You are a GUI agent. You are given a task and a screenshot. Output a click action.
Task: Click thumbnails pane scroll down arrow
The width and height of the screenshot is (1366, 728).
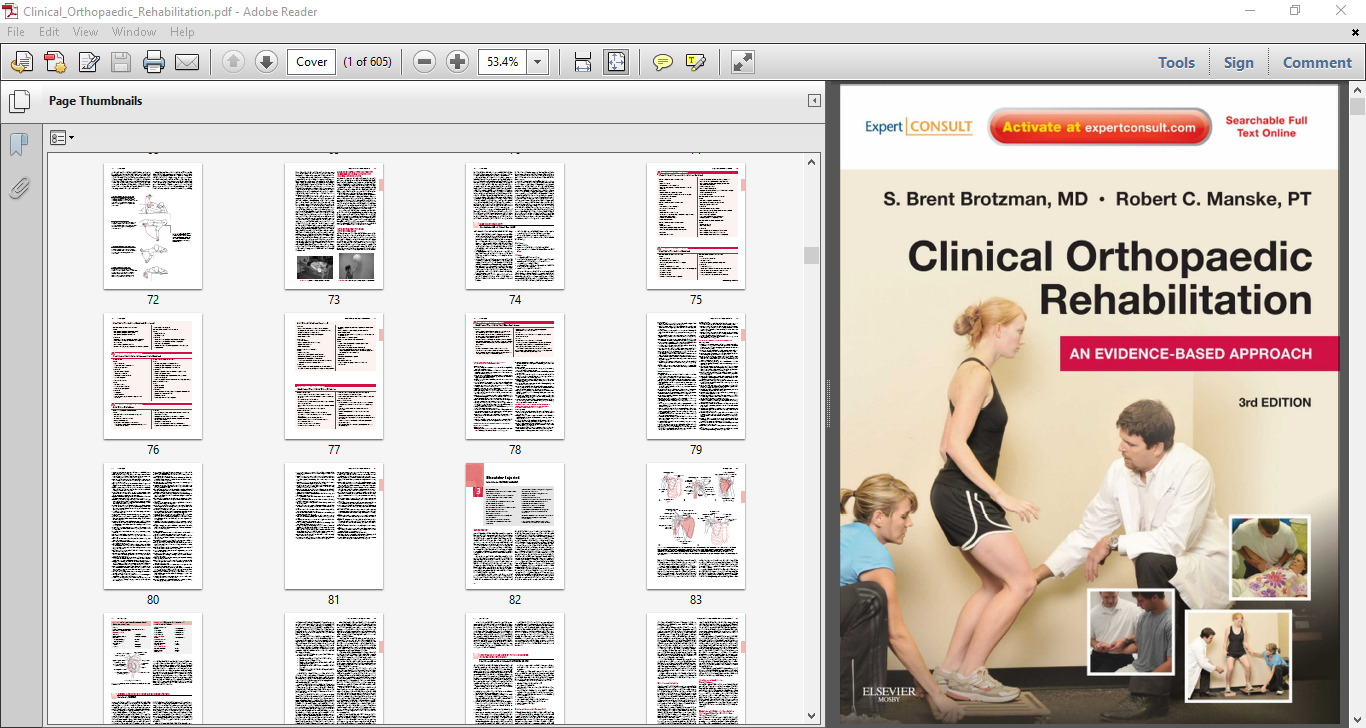coord(811,716)
